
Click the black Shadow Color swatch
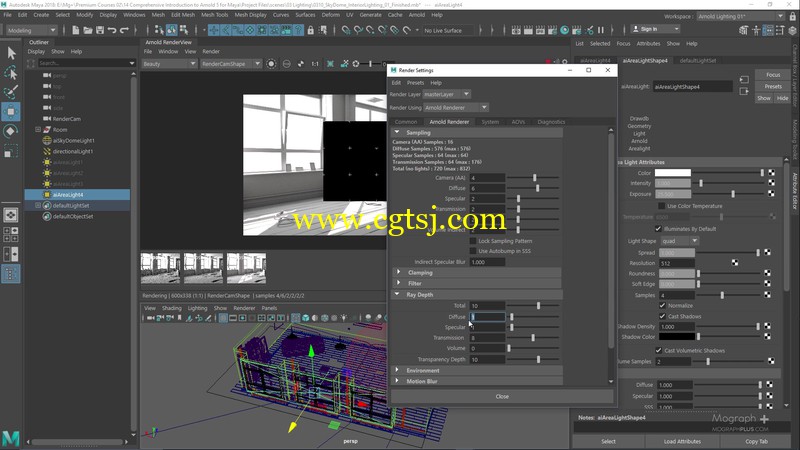[677, 337]
